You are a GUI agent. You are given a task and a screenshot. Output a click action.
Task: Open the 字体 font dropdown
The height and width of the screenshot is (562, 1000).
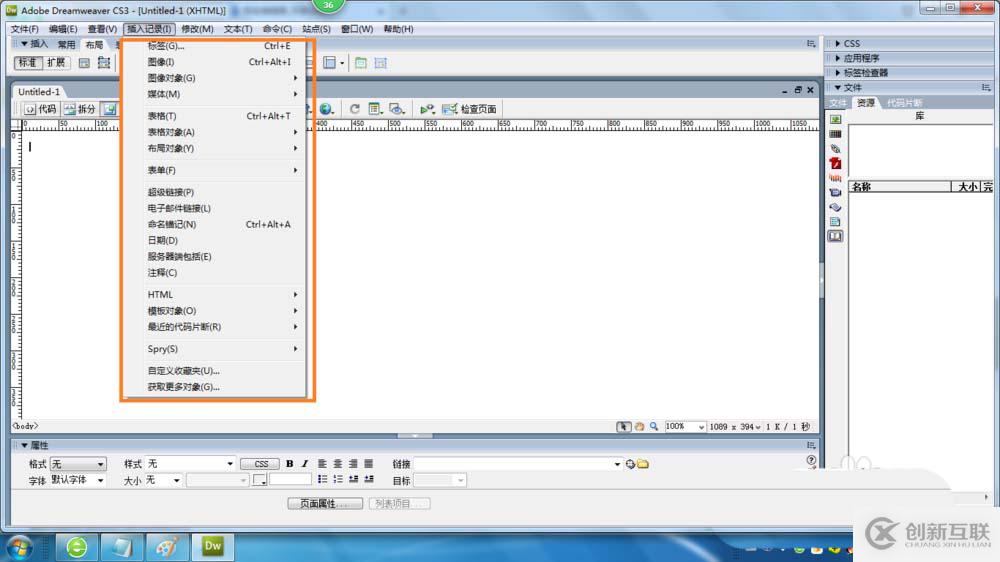(78, 480)
